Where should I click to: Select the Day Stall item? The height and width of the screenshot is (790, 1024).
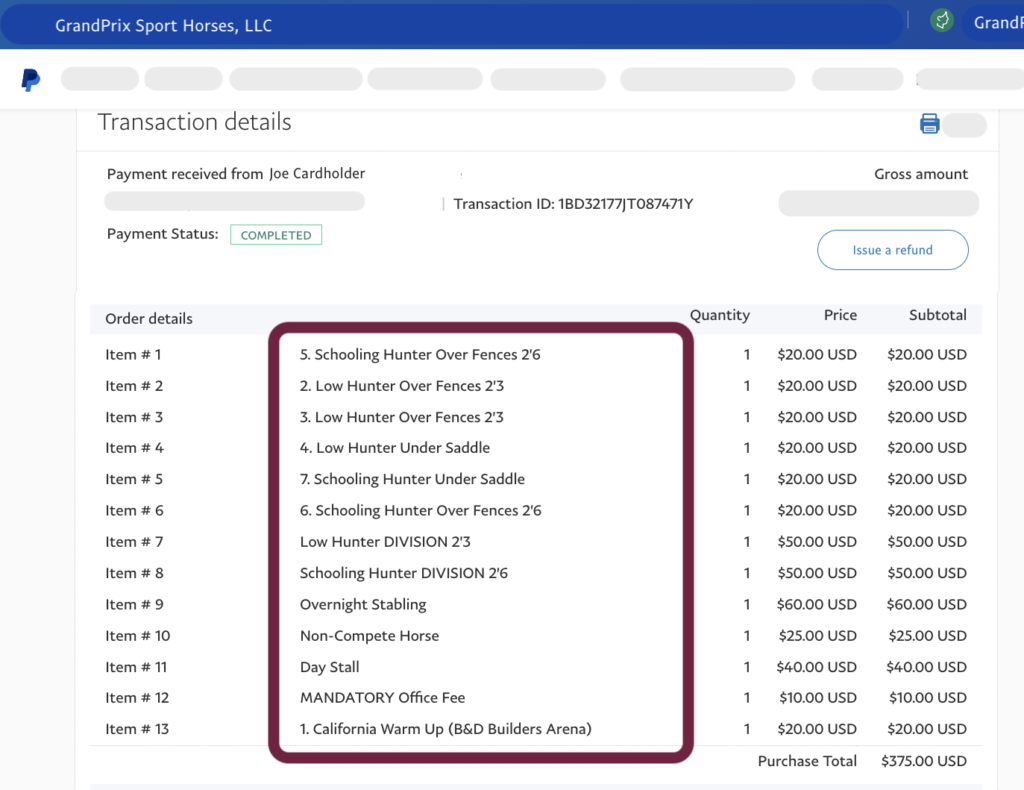point(330,667)
